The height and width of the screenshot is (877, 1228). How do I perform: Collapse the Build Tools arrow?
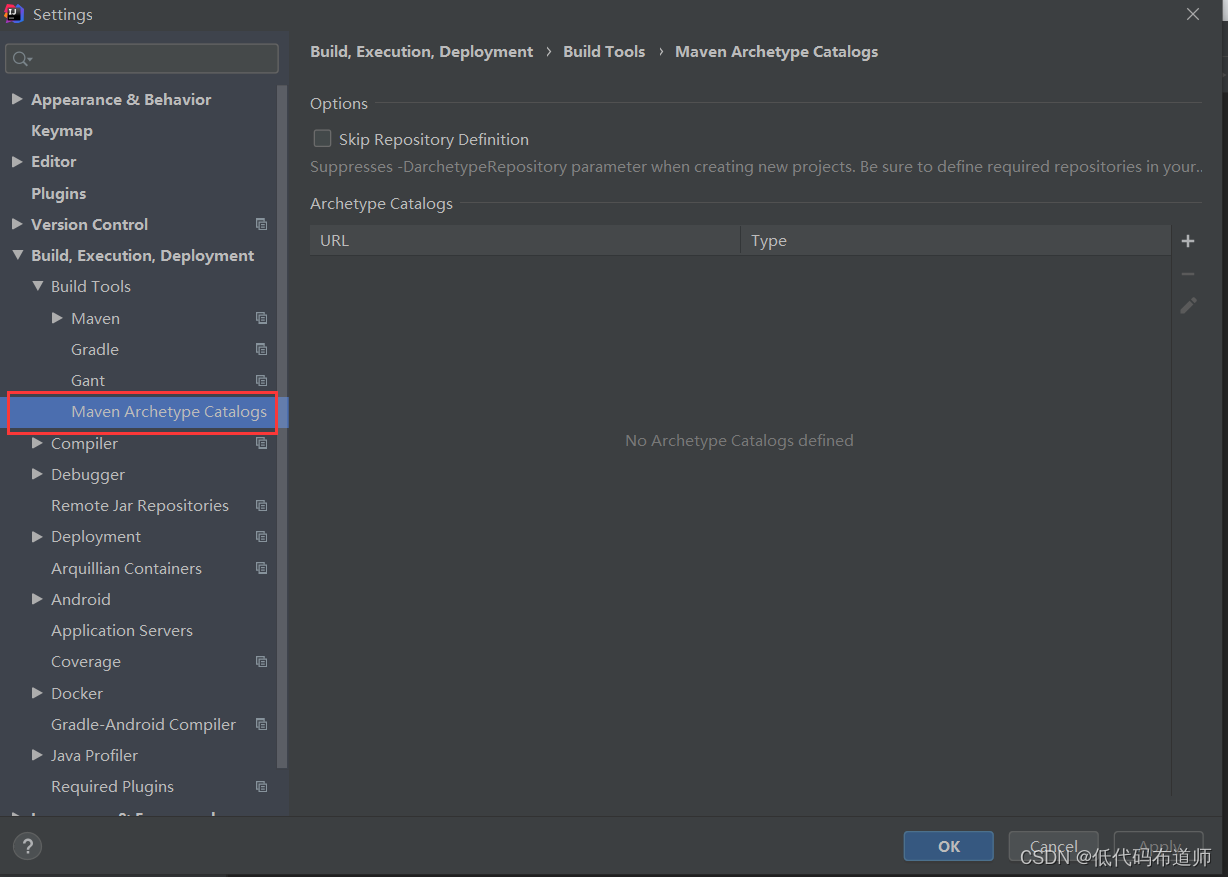point(37,286)
